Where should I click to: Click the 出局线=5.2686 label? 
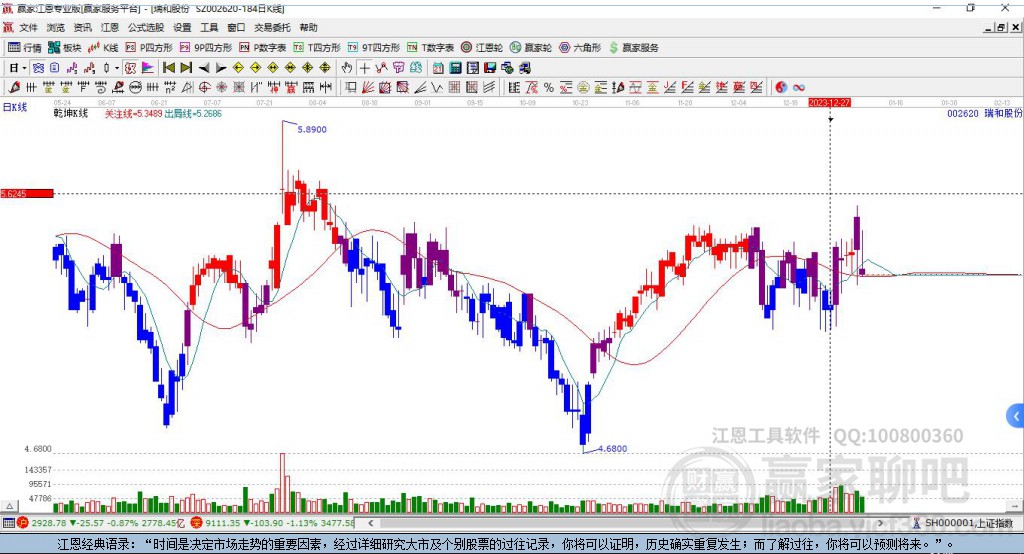click(193, 114)
